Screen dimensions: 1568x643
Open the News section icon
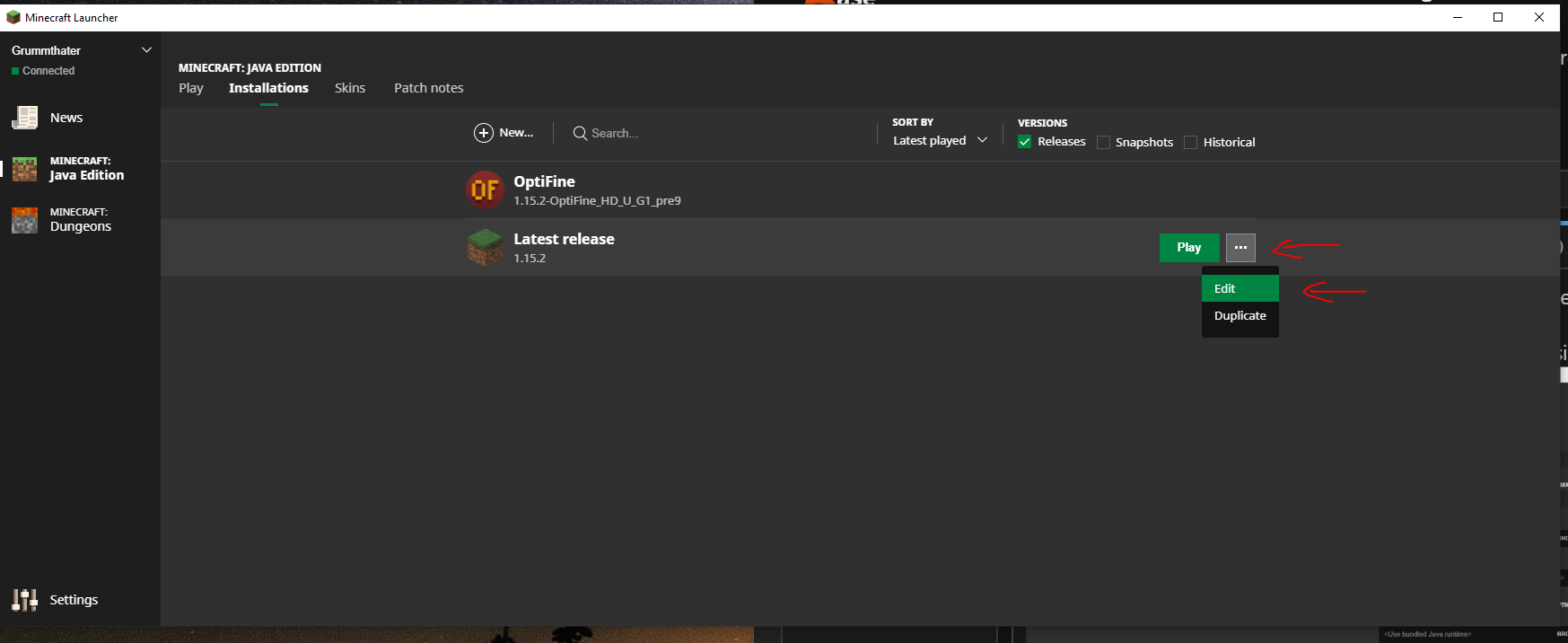tap(24, 118)
